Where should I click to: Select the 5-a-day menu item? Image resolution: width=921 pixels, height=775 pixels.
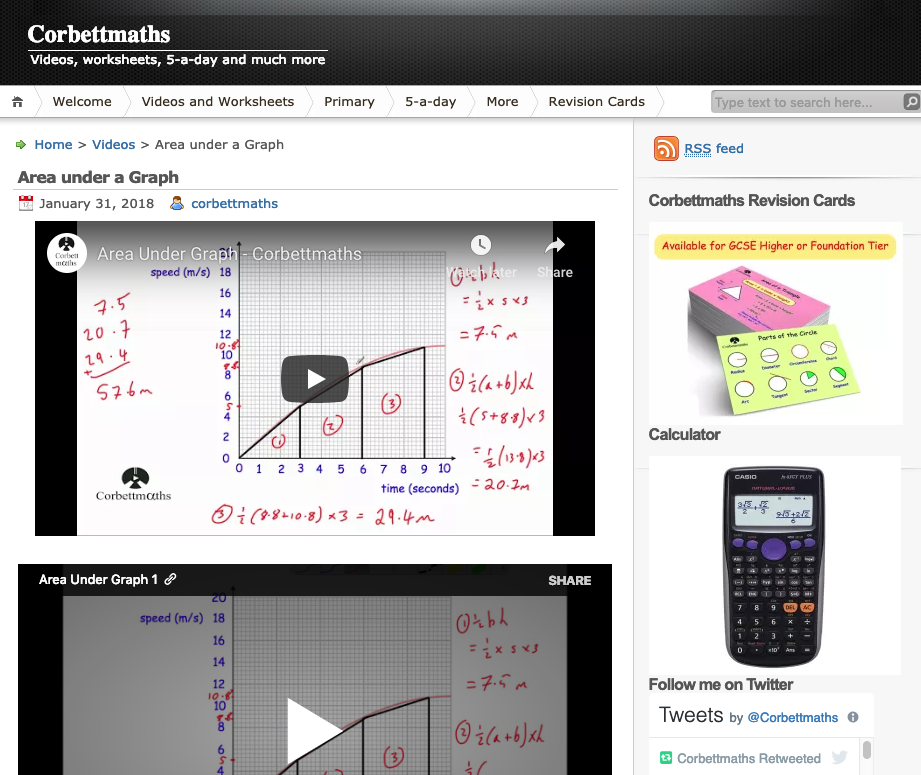point(430,101)
